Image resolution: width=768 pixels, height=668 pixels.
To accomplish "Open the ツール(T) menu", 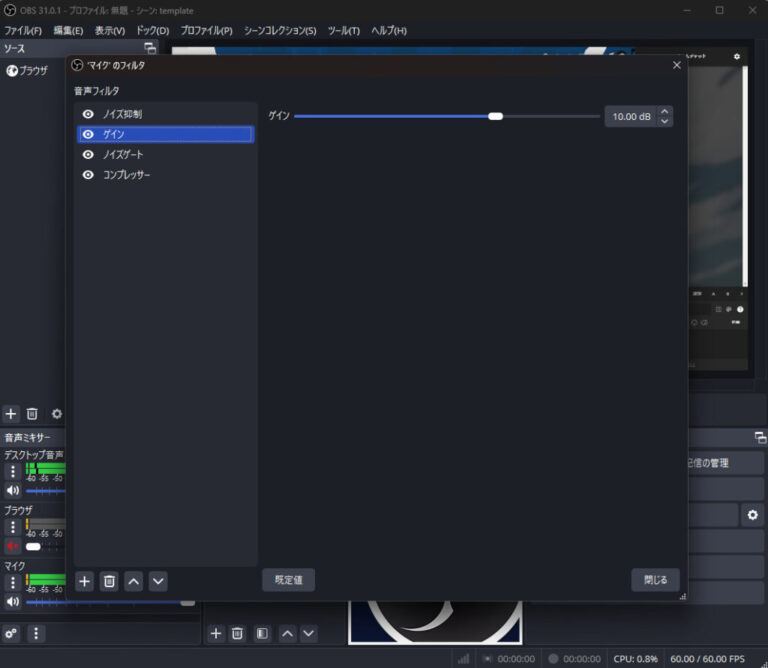I will coord(343,31).
